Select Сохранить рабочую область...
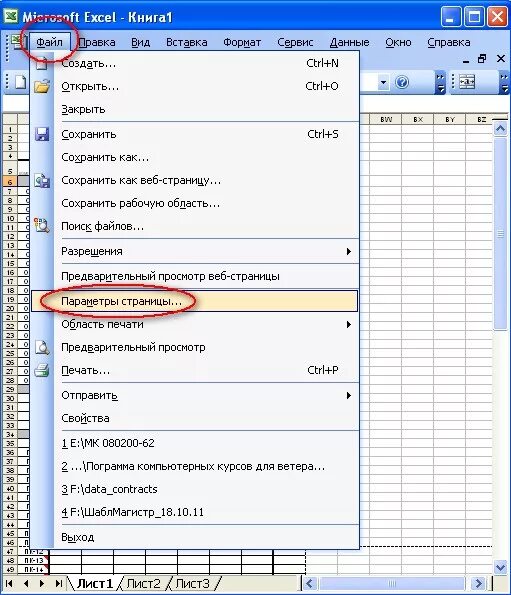Viewport: 511px width, 595px height. pyautogui.click(x=195, y=203)
